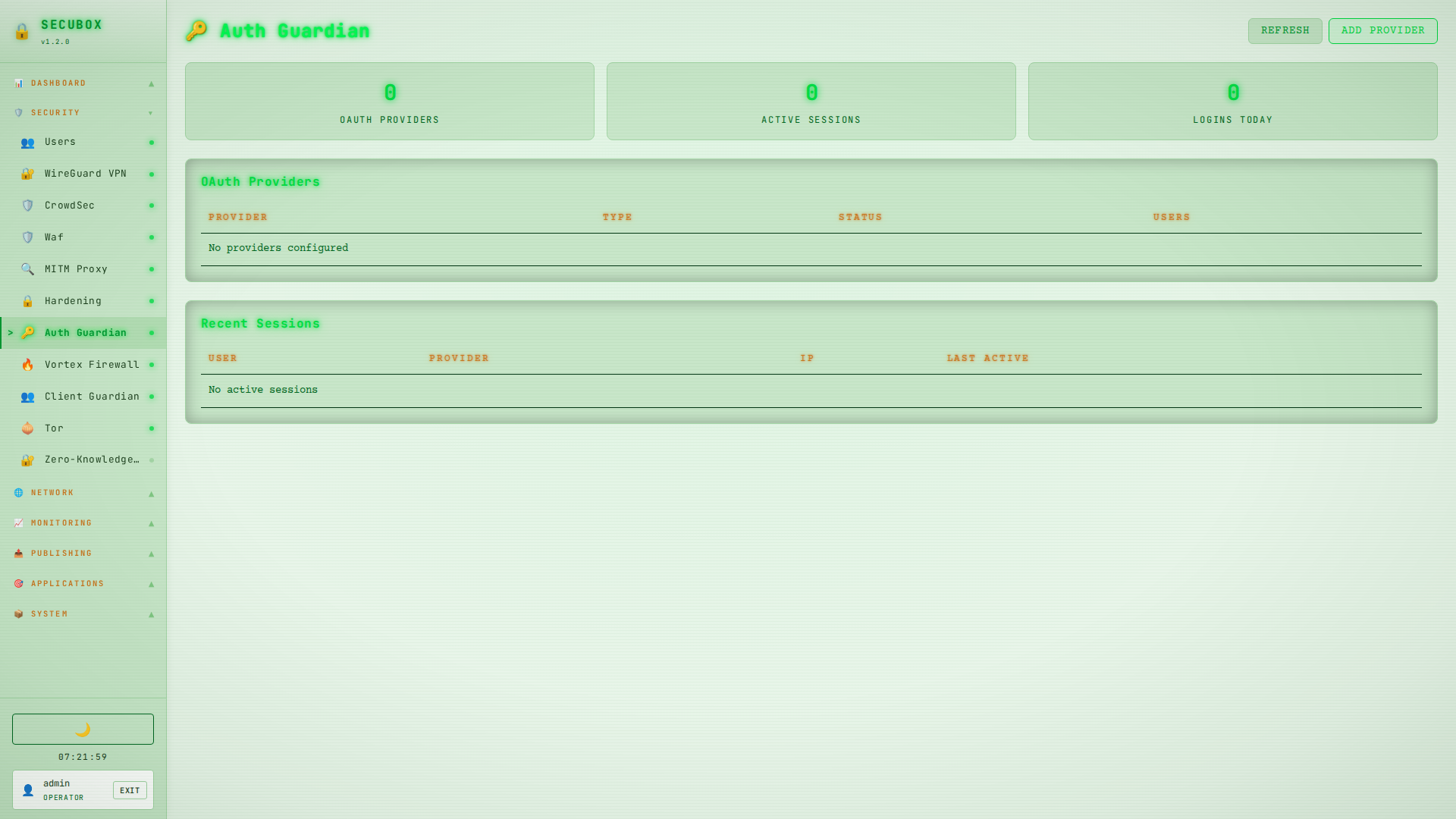Click the Client Guardian status dot
Viewport: 1456px width, 819px height.
152,397
